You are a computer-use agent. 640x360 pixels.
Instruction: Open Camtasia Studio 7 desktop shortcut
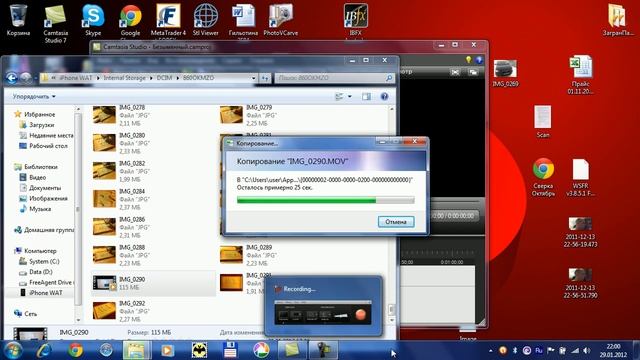click(56, 23)
